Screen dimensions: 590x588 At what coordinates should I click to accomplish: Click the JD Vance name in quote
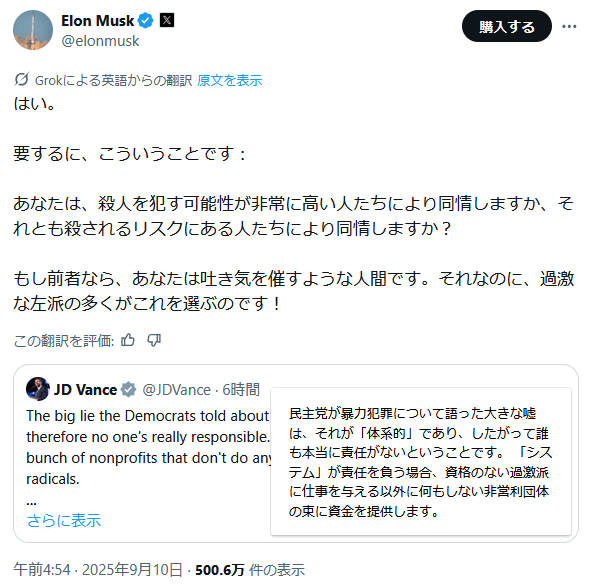coord(85,390)
